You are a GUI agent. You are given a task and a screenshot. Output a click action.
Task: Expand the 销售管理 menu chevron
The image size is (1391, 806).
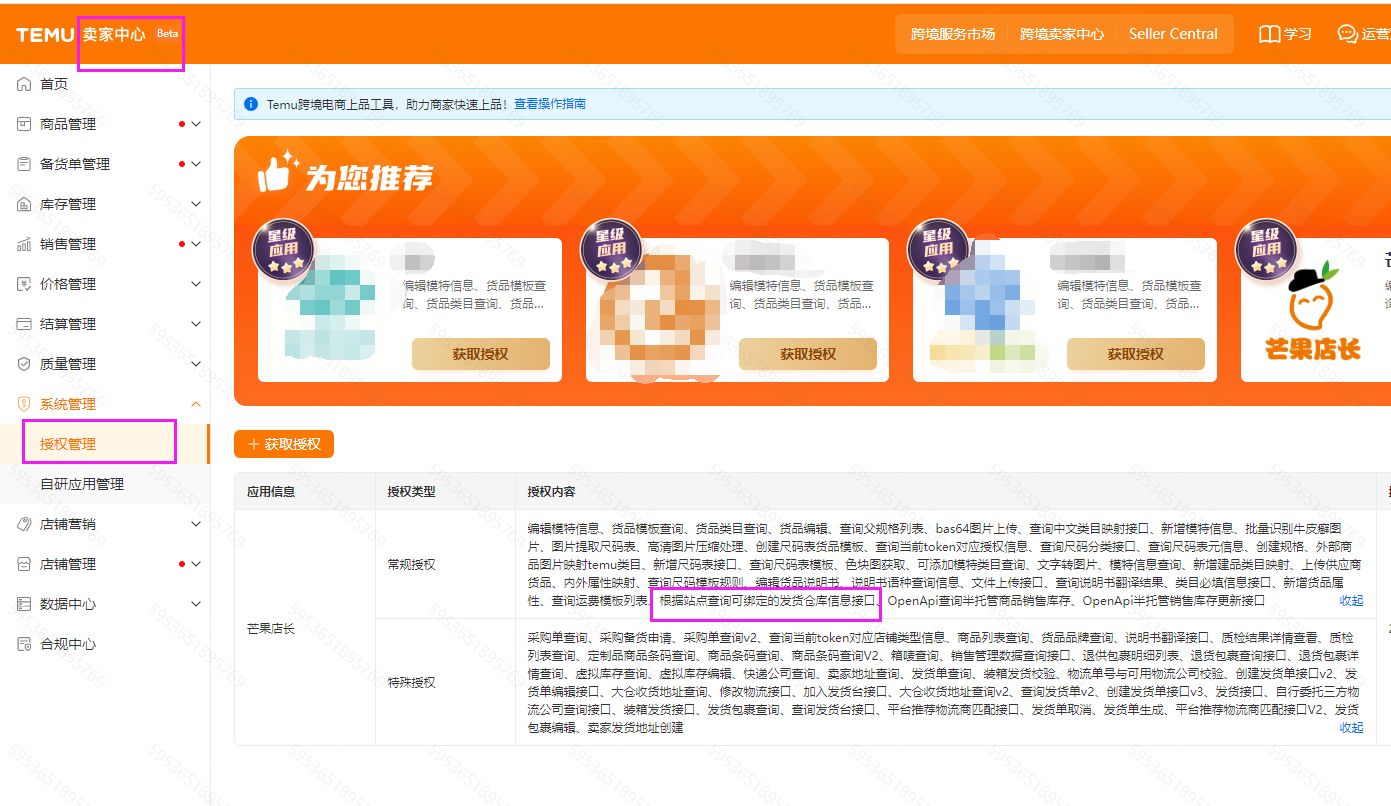(196, 244)
